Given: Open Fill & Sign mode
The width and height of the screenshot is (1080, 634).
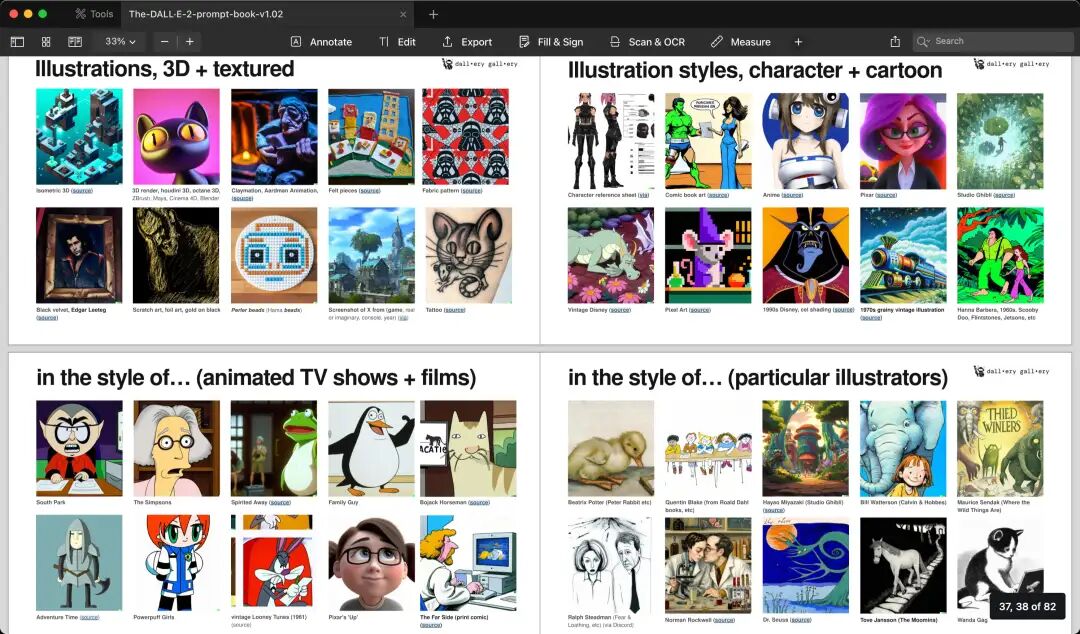Looking at the screenshot, I should 551,42.
